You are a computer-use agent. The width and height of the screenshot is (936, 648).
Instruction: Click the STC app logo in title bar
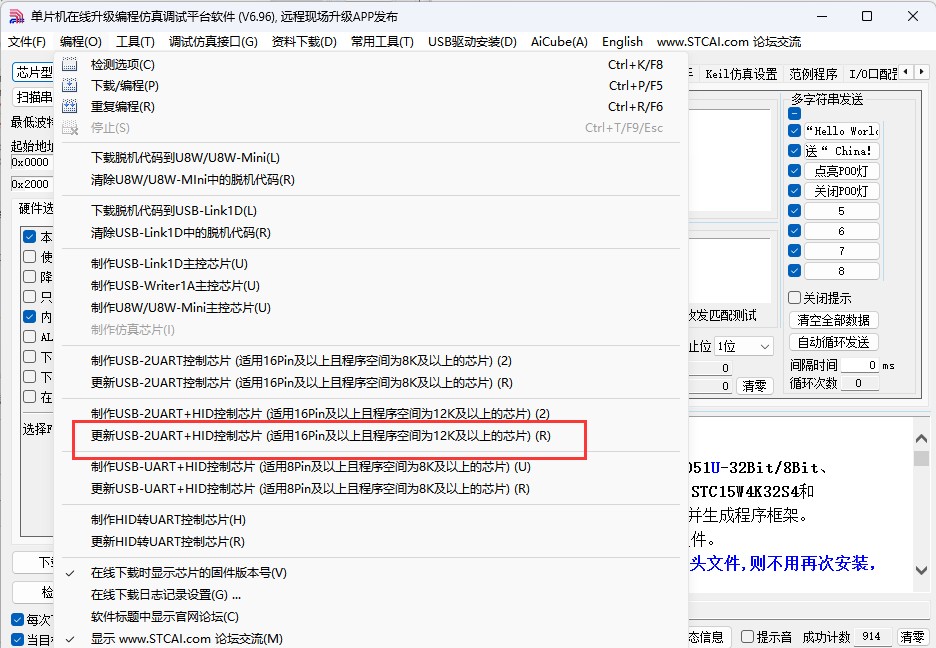click(16, 16)
